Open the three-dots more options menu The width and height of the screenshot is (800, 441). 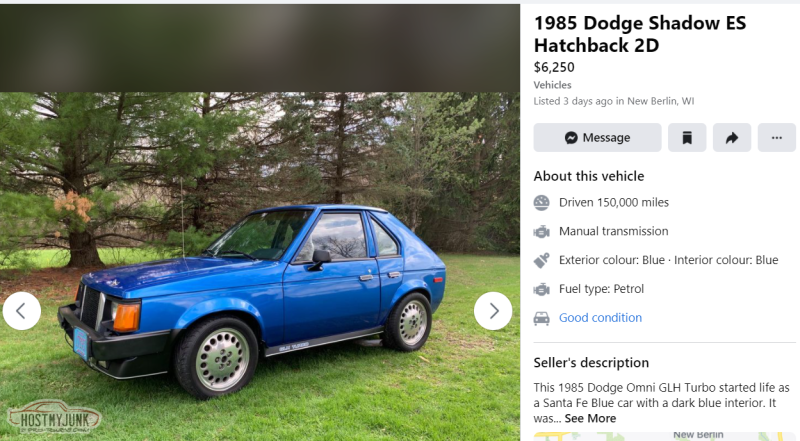[x=777, y=137]
